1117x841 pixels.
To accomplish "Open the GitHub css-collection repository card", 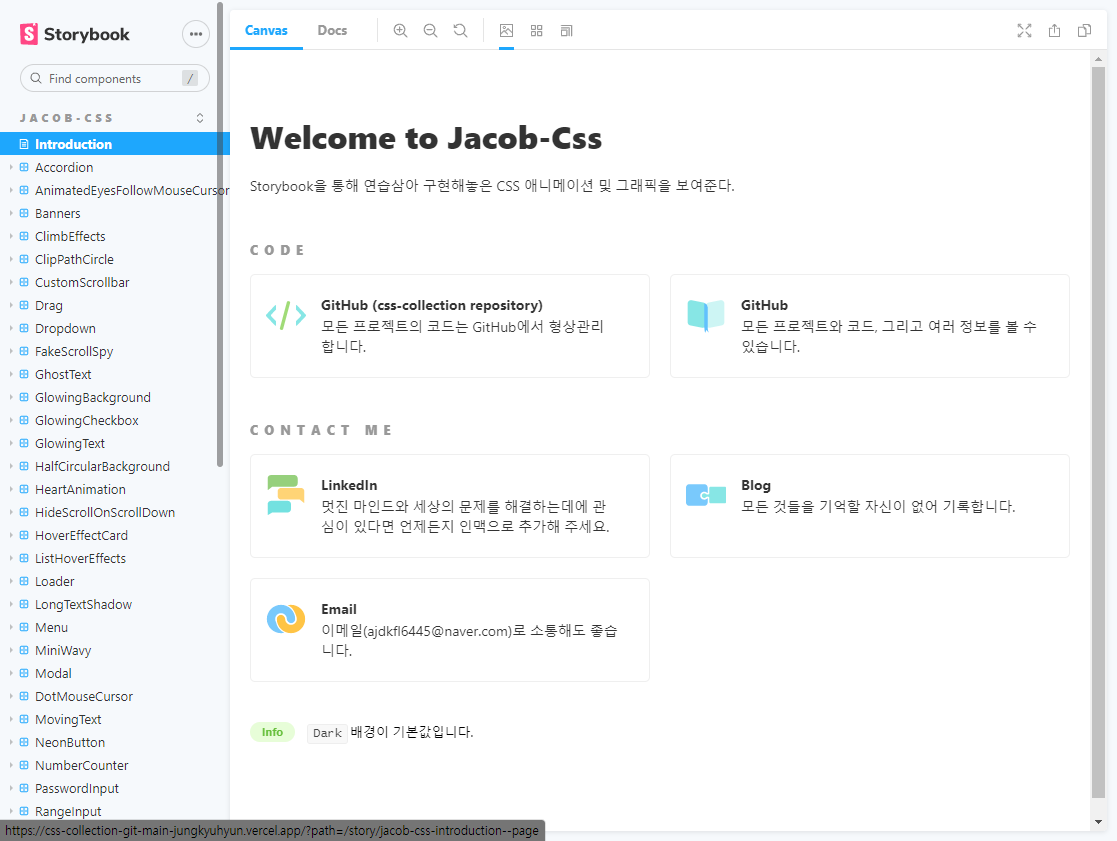I will click(450, 326).
